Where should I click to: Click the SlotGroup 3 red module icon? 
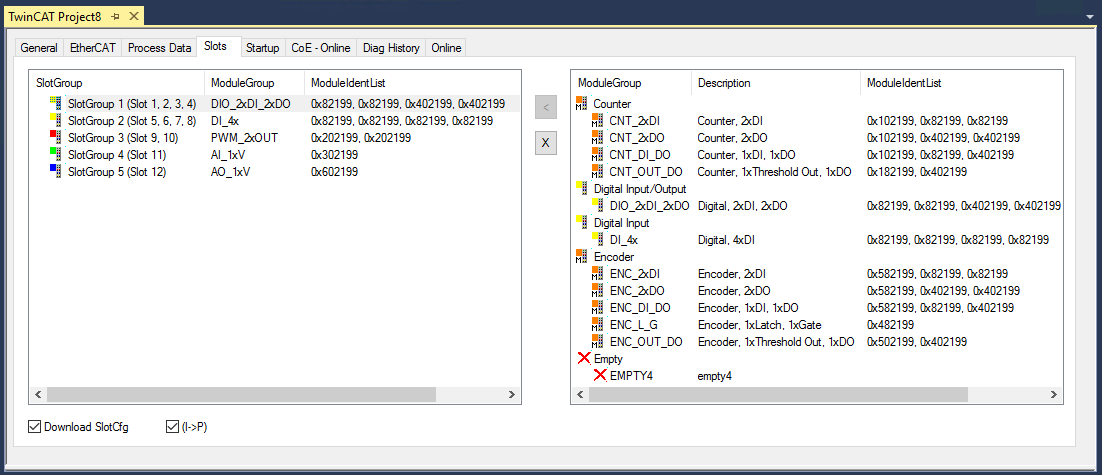click(56, 137)
